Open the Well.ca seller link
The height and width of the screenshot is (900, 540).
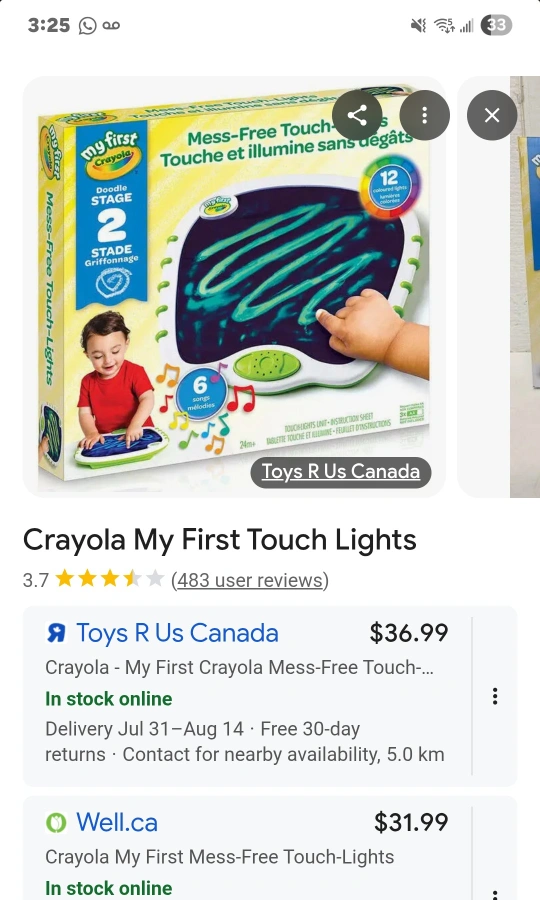pyautogui.click(x=117, y=823)
